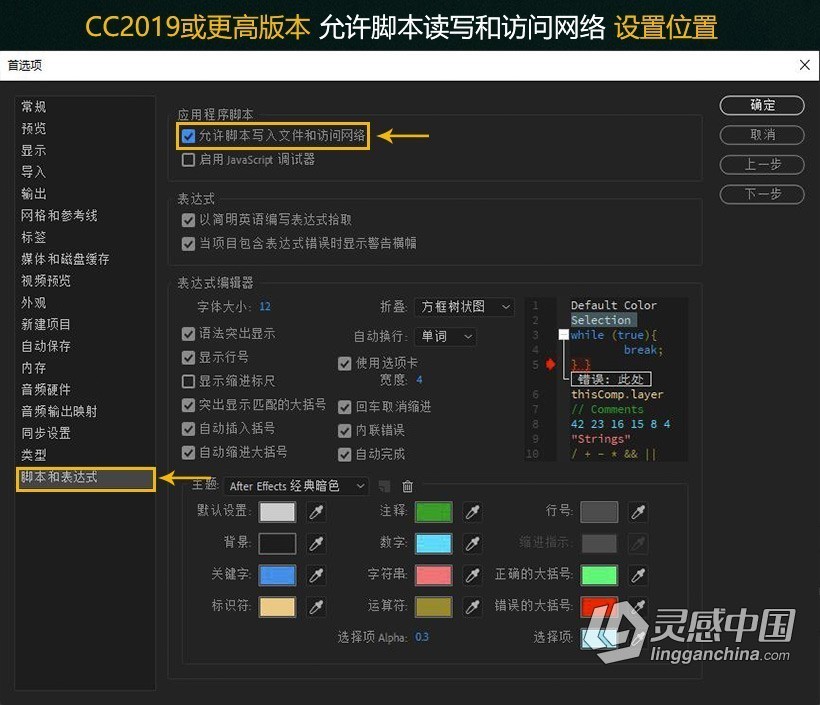Collapse the while loop fold marker in preview

[x=563, y=334]
